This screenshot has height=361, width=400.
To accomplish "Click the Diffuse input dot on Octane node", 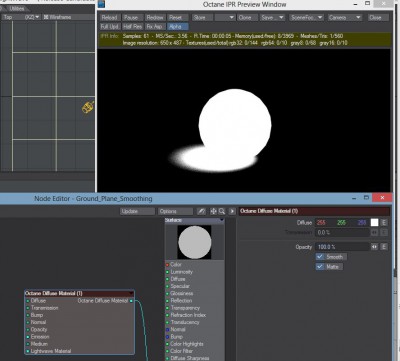I will coord(28,301).
